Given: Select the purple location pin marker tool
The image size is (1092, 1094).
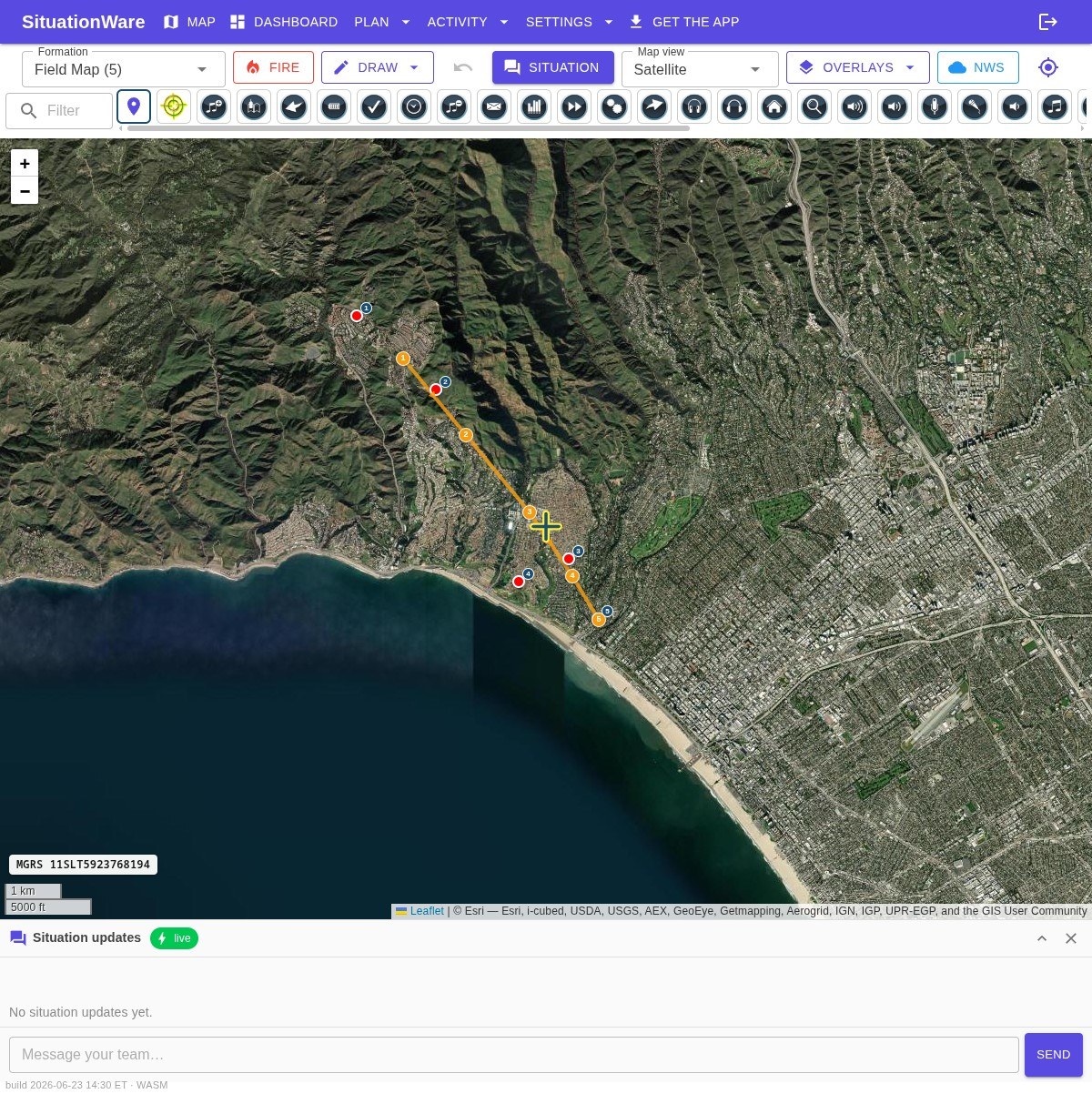Looking at the screenshot, I should 134,106.
